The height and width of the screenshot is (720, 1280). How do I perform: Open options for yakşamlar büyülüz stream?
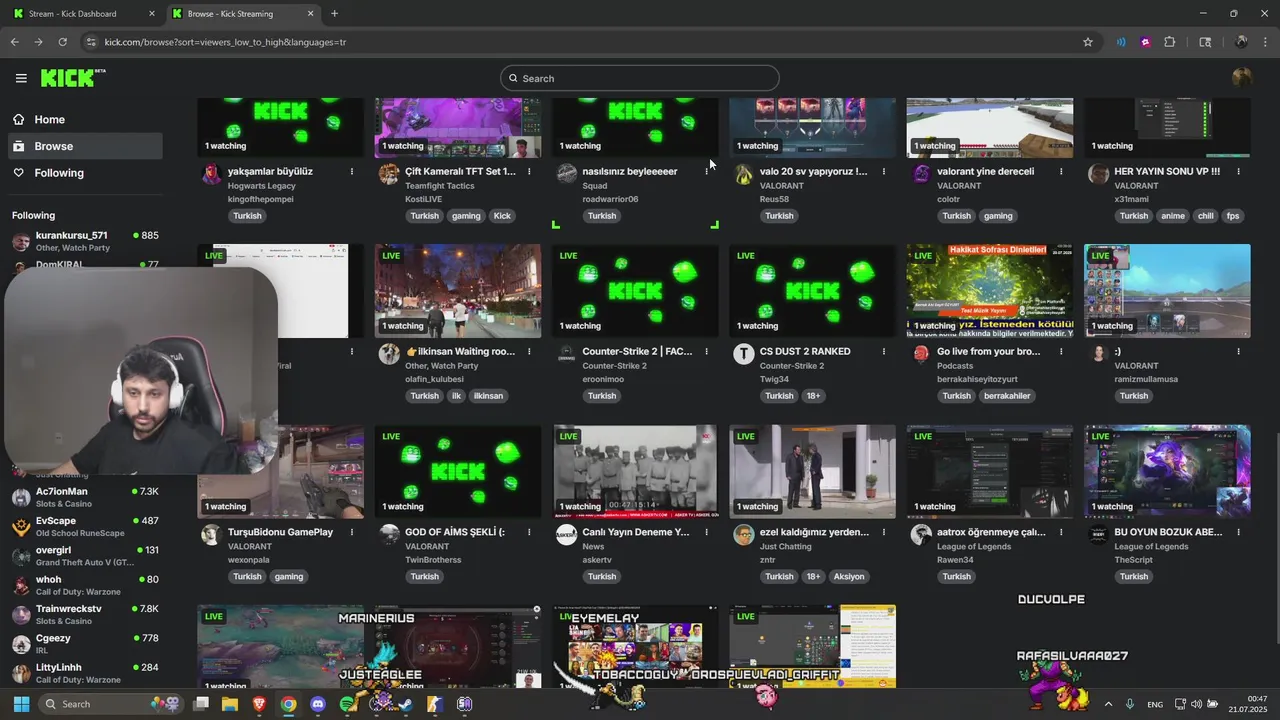[352, 171]
